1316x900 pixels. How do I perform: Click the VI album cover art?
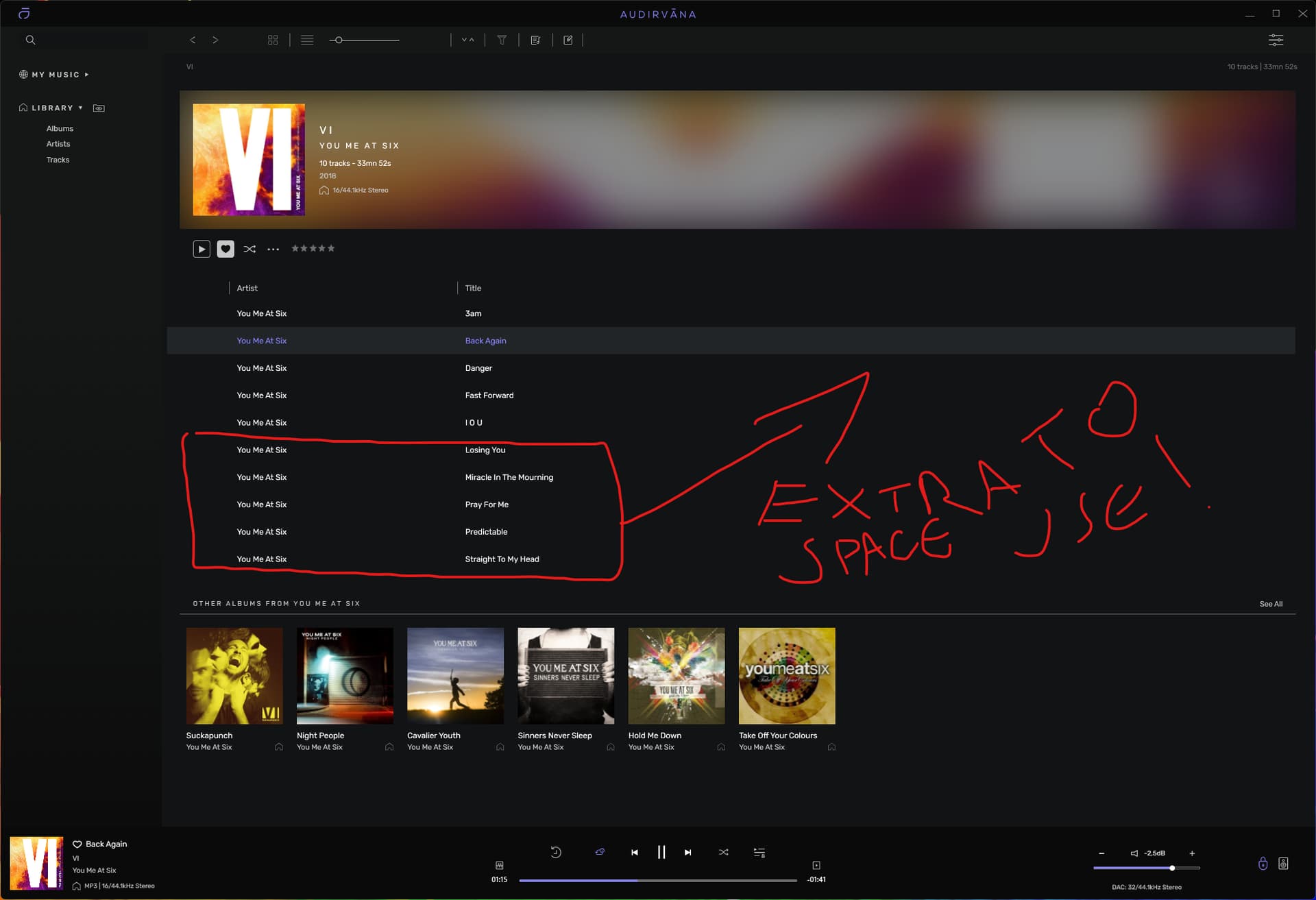pyautogui.click(x=249, y=160)
